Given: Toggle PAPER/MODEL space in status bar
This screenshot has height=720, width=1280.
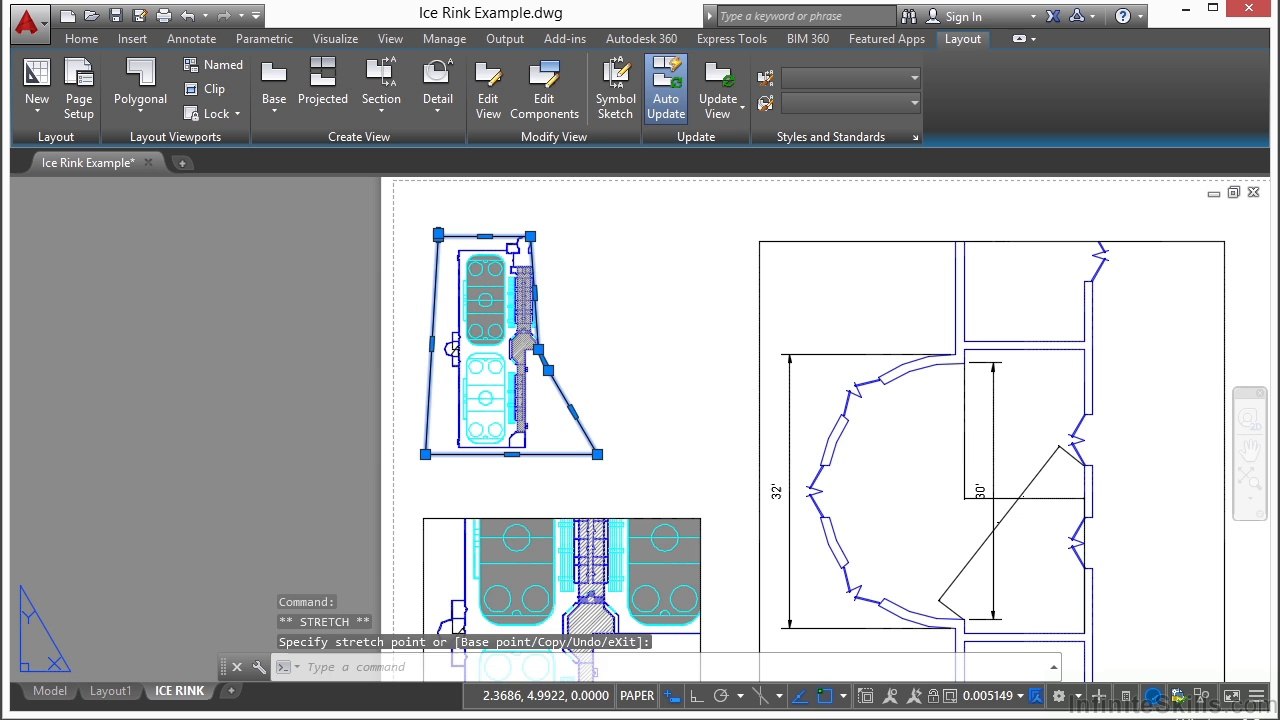Looking at the screenshot, I should [637, 696].
